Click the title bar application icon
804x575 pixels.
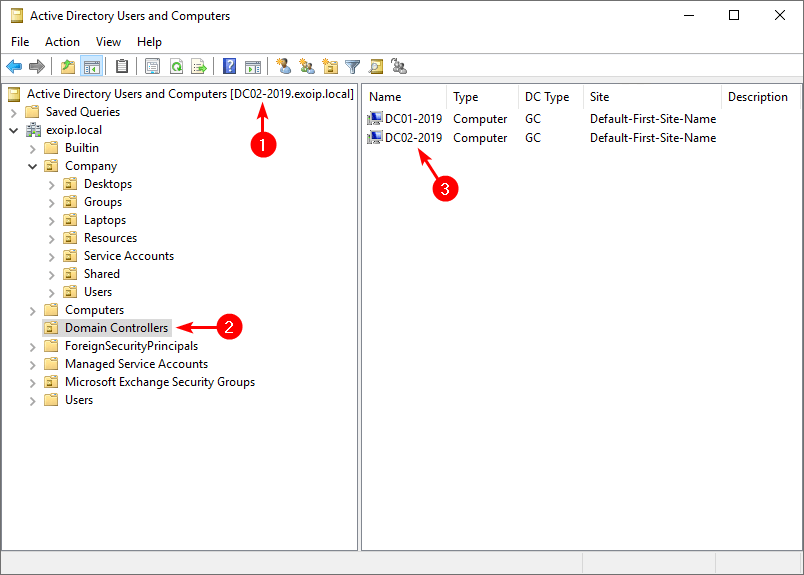point(17,16)
